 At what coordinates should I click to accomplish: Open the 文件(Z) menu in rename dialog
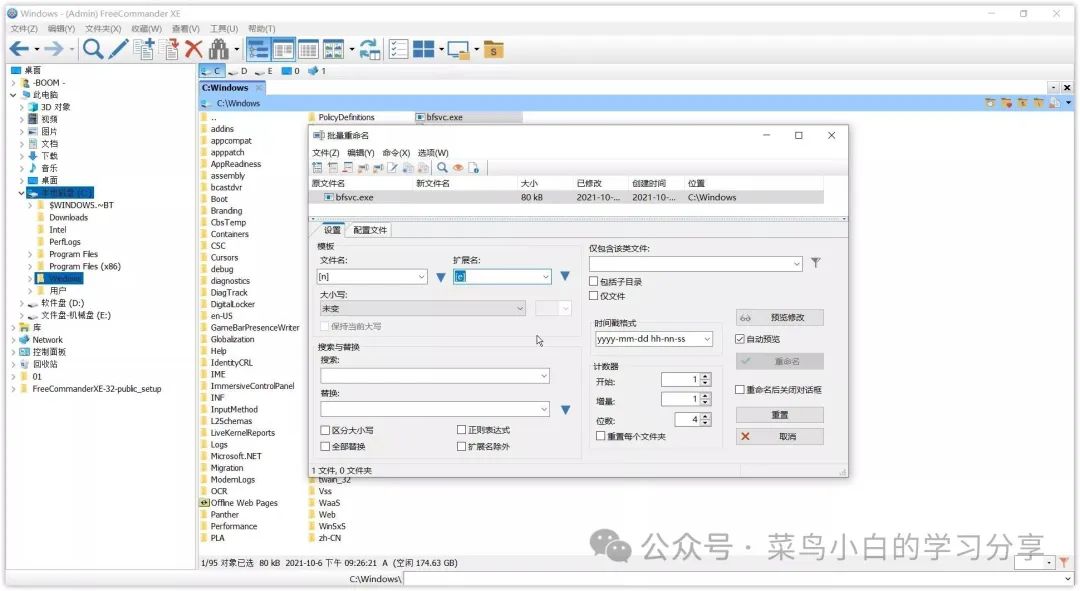(x=326, y=153)
